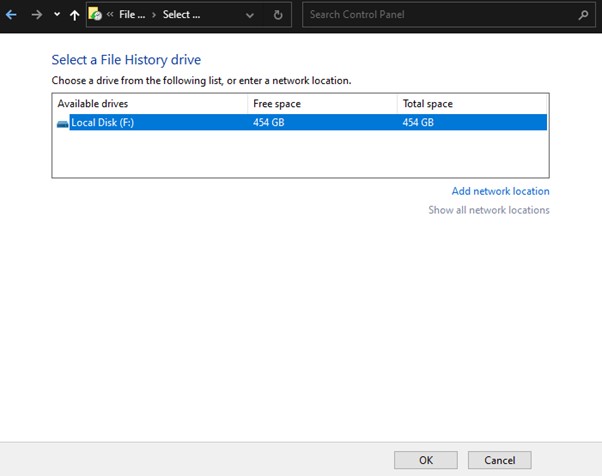Screen dimensions: 602x476
Task: Click the magnifier search icon
Action: click(584, 16)
